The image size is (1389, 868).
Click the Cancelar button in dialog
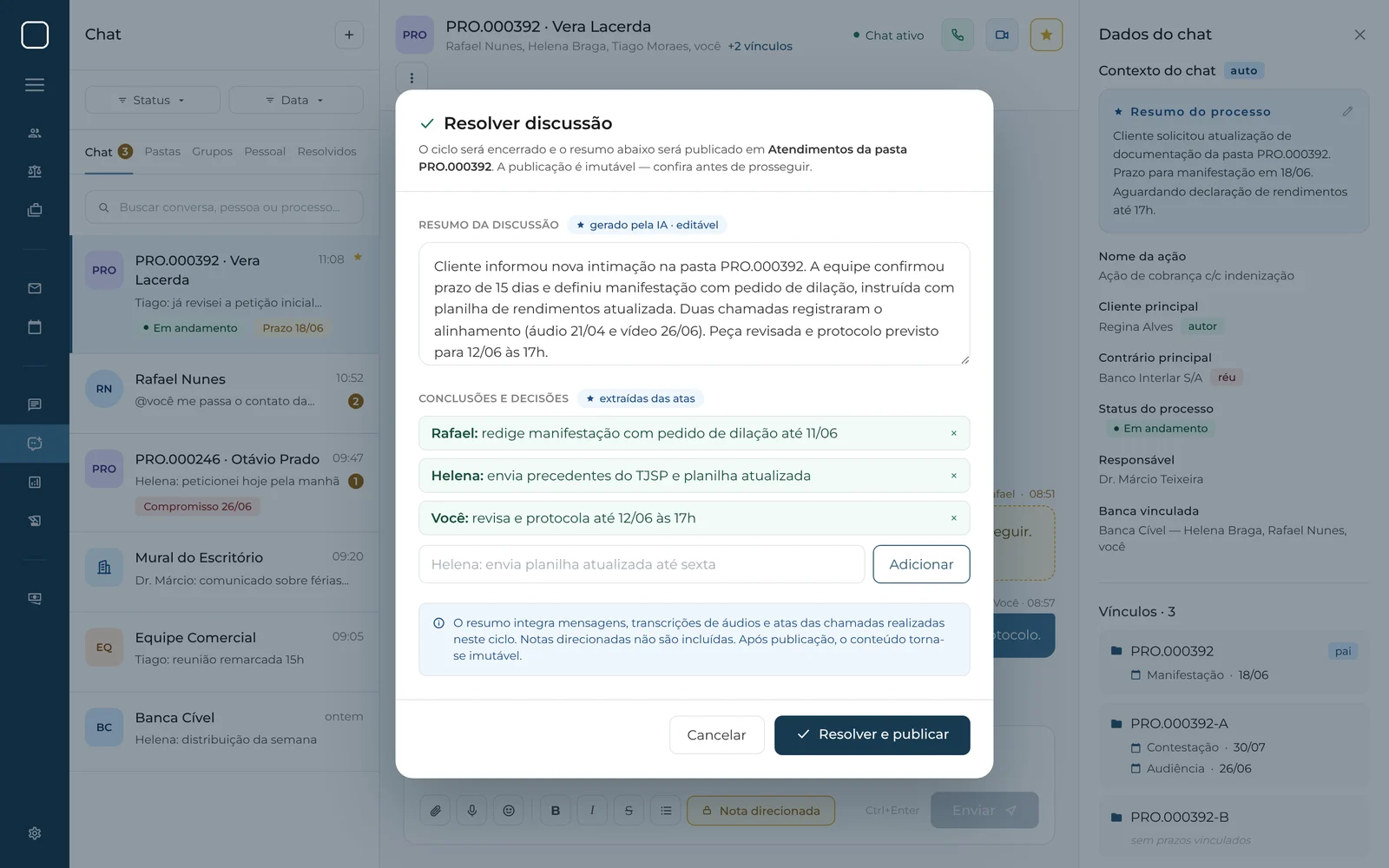coord(716,735)
